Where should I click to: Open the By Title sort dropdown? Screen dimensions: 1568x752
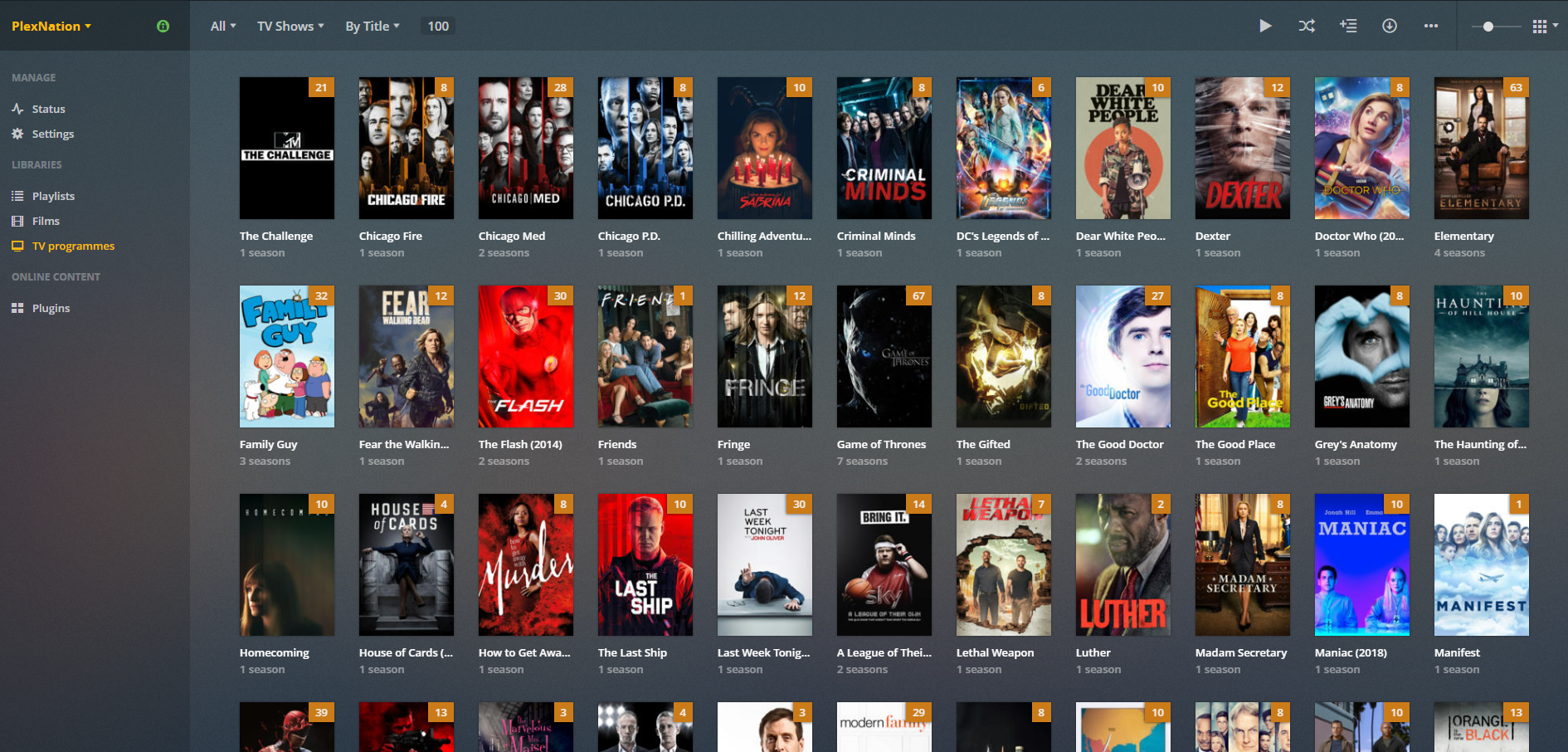pyautogui.click(x=373, y=26)
